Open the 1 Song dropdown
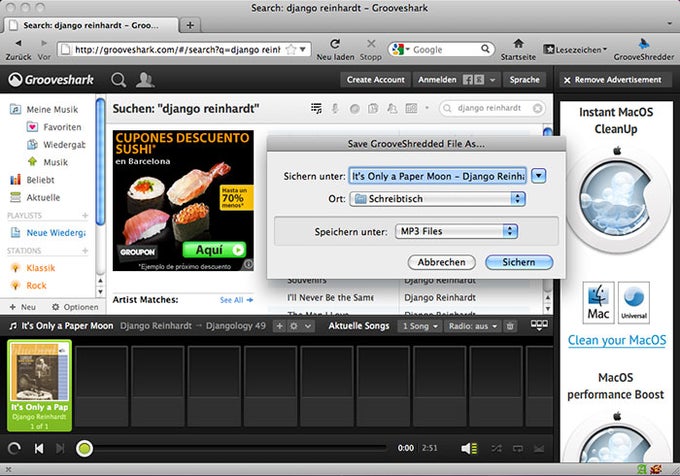The image size is (680, 476). click(x=420, y=326)
